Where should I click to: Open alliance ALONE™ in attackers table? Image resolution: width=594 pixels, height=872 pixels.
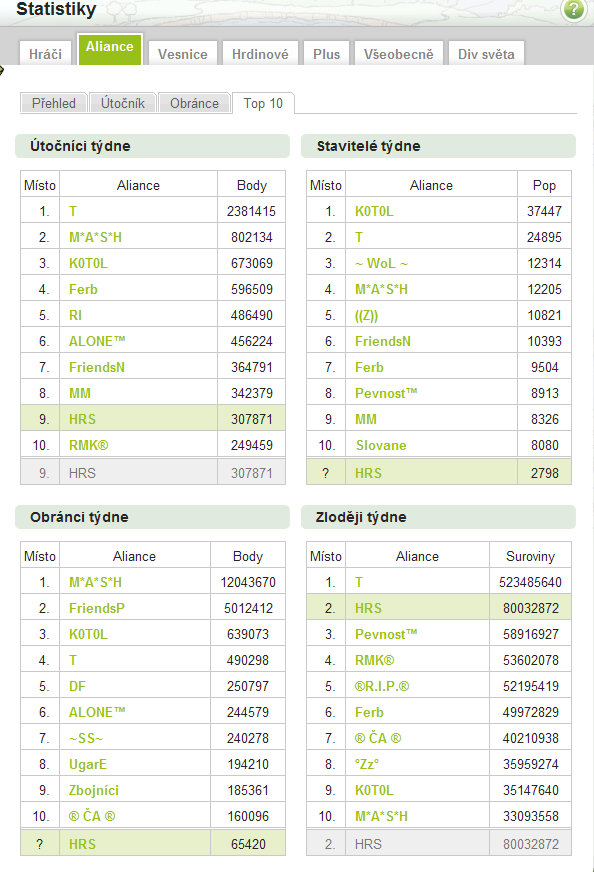[97, 341]
